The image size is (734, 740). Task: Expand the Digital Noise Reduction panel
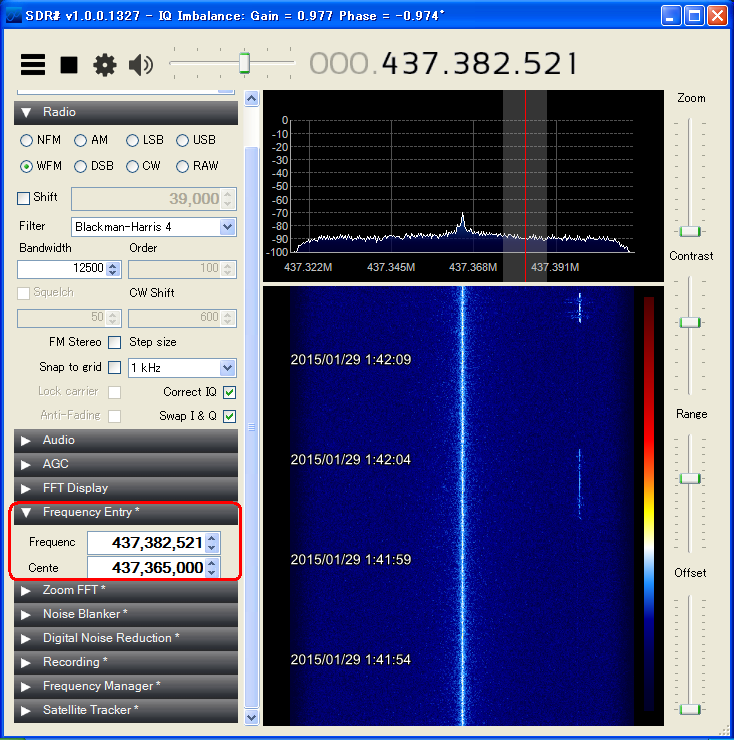click(x=126, y=639)
